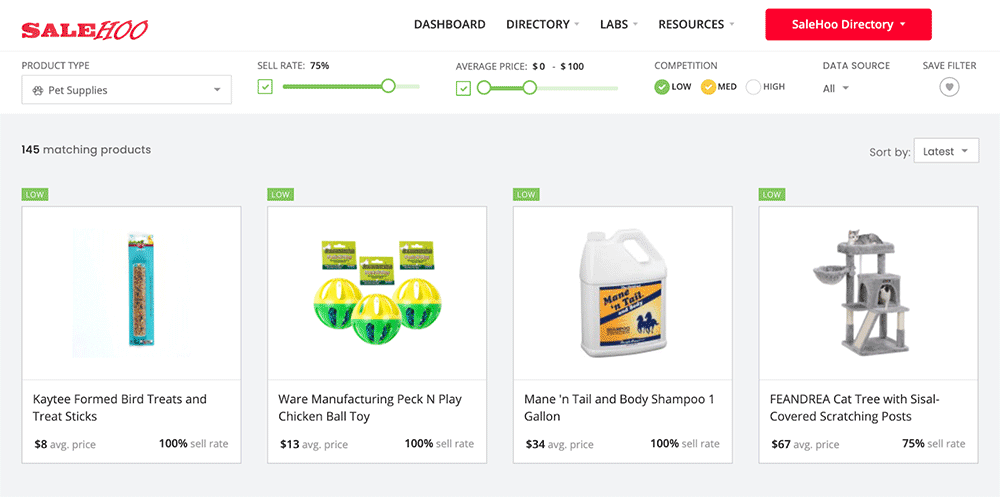Open the FEANDREA Cat Tree product title

[855, 407]
